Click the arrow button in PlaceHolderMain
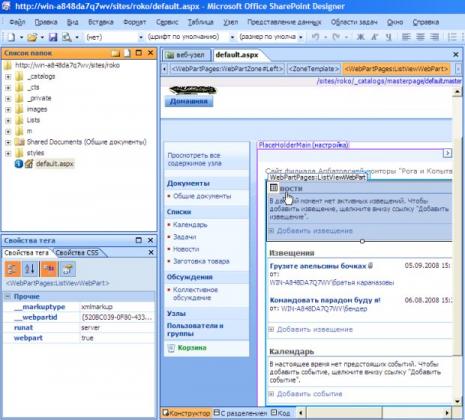This screenshot has height=420, width=465. [x=447, y=153]
